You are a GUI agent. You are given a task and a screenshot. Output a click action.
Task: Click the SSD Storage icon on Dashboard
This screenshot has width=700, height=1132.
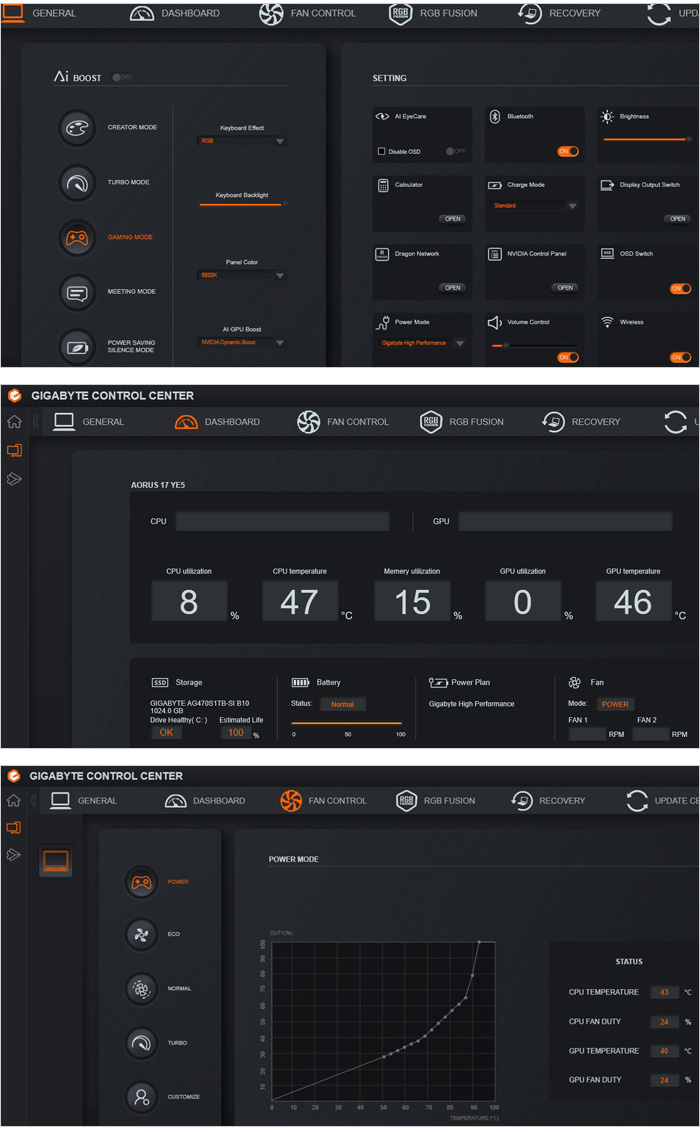159,682
